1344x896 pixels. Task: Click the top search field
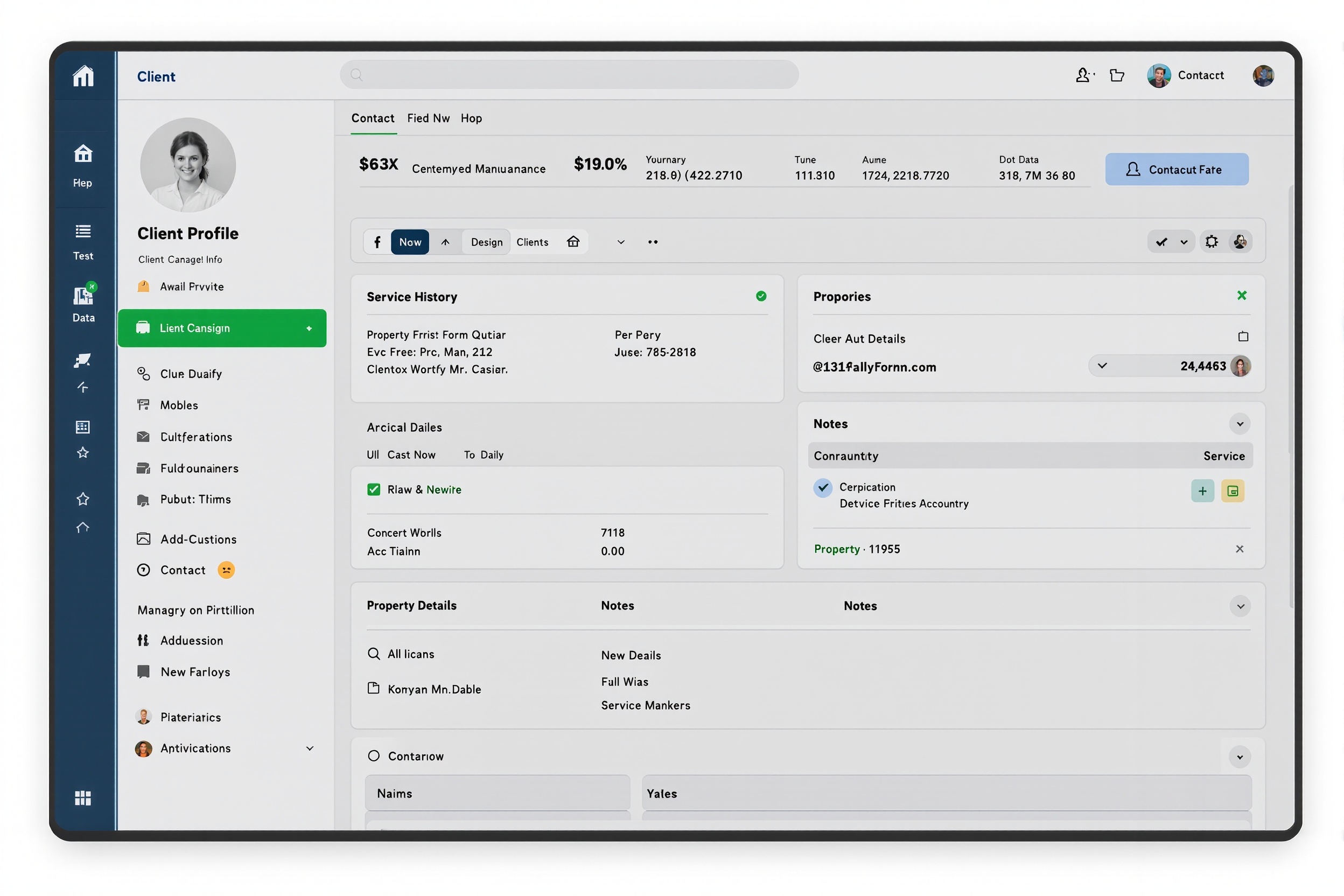pos(569,75)
